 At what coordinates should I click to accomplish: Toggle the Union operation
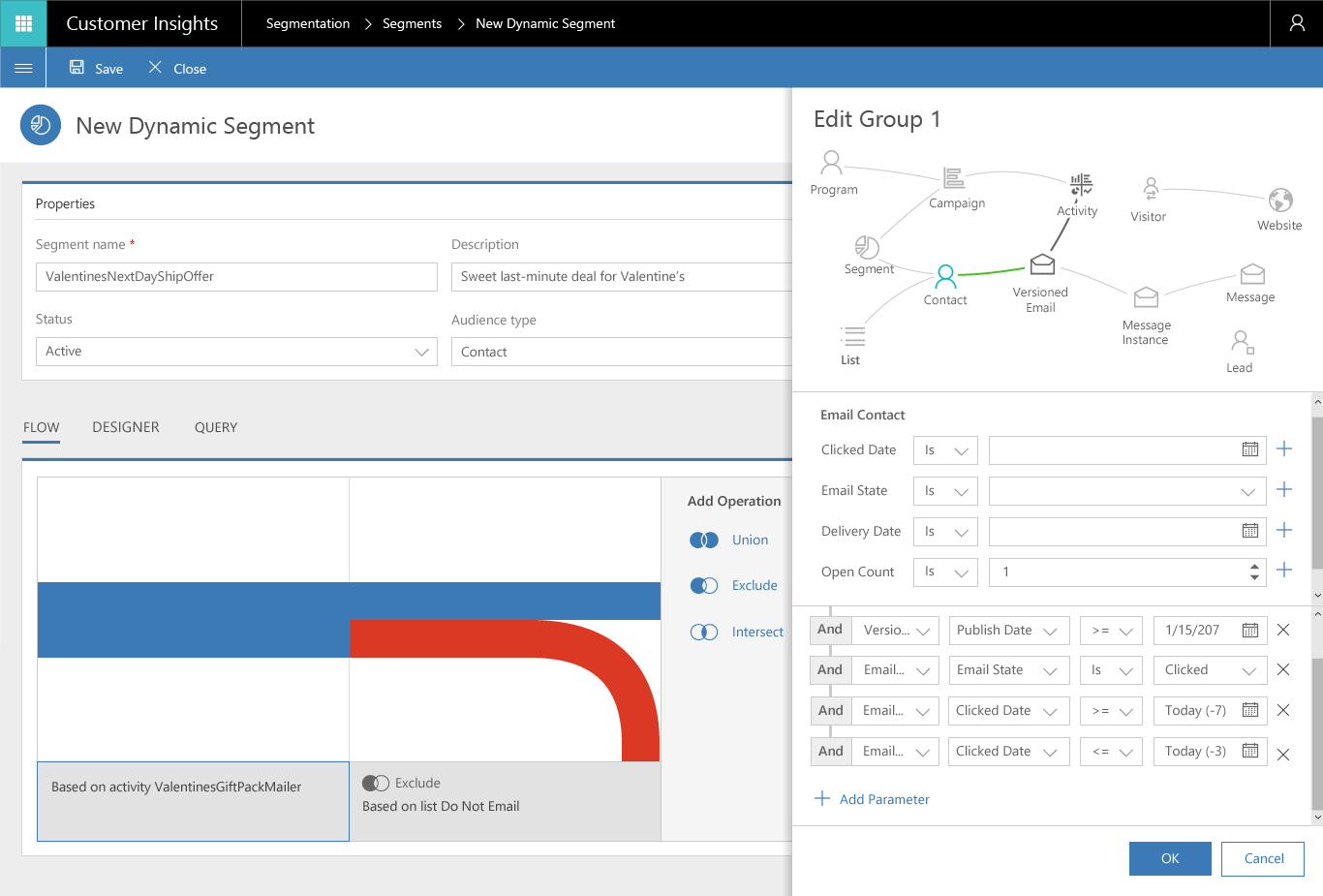pyautogui.click(x=704, y=541)
